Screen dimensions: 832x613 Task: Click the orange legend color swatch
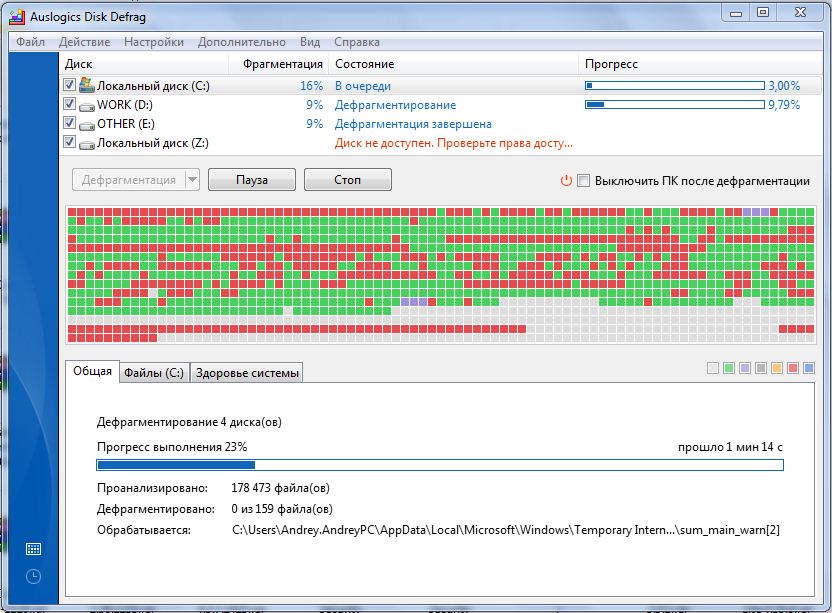[x=777, y=368]
